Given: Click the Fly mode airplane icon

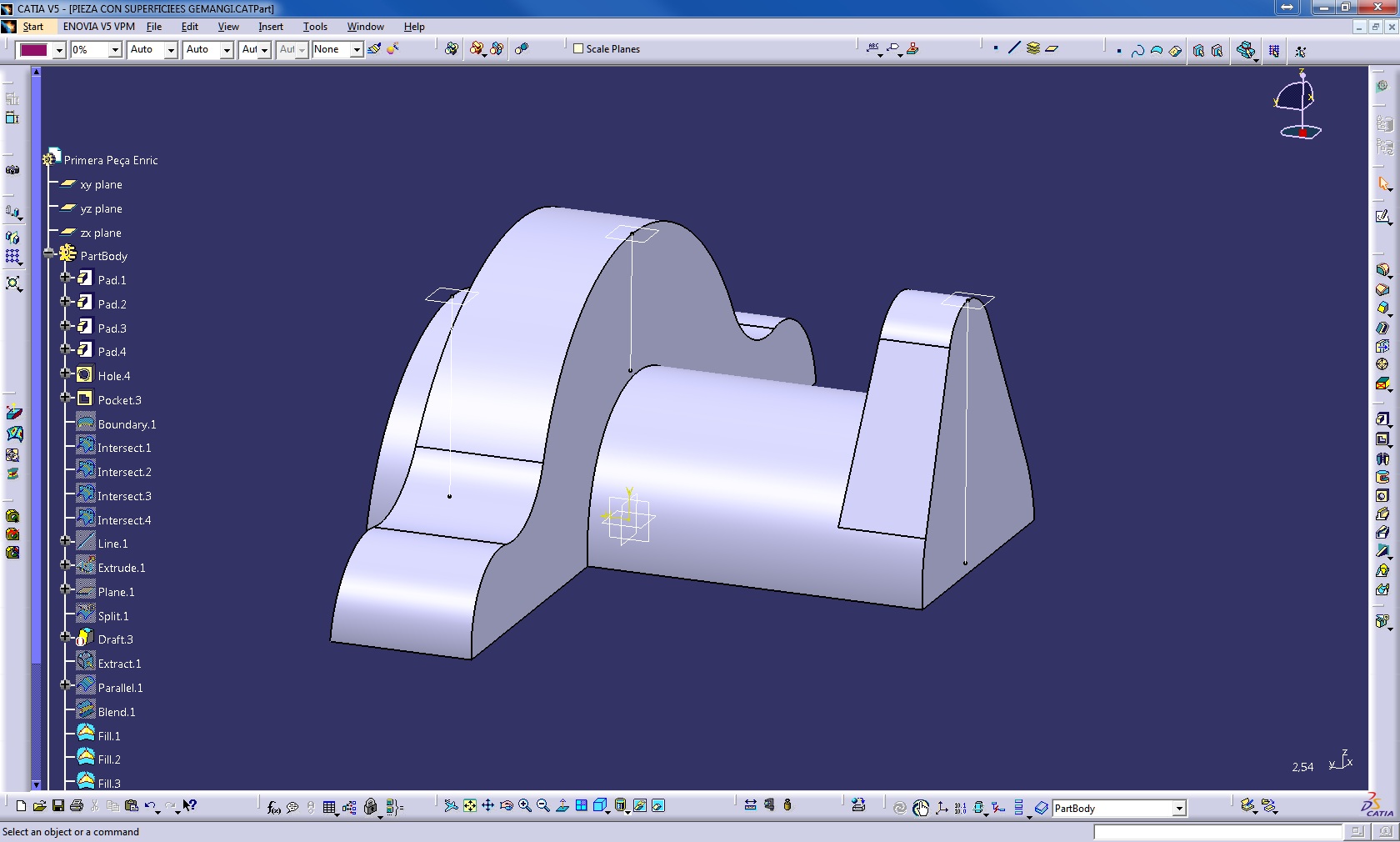Looking at the screenshot, I should [451, 805].
